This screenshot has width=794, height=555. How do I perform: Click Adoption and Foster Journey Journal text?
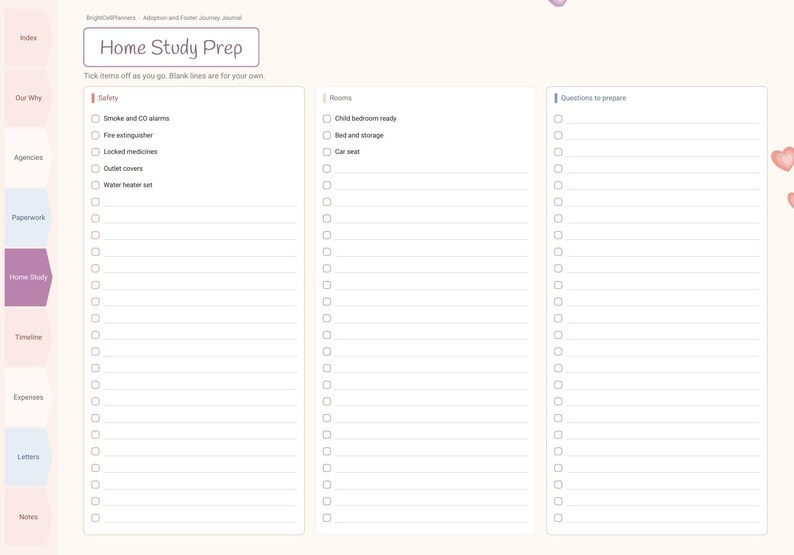click(x=192, y=18)
